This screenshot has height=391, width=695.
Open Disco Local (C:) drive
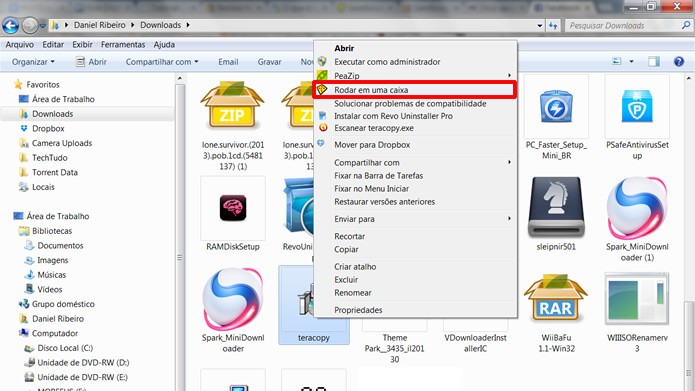65,348
